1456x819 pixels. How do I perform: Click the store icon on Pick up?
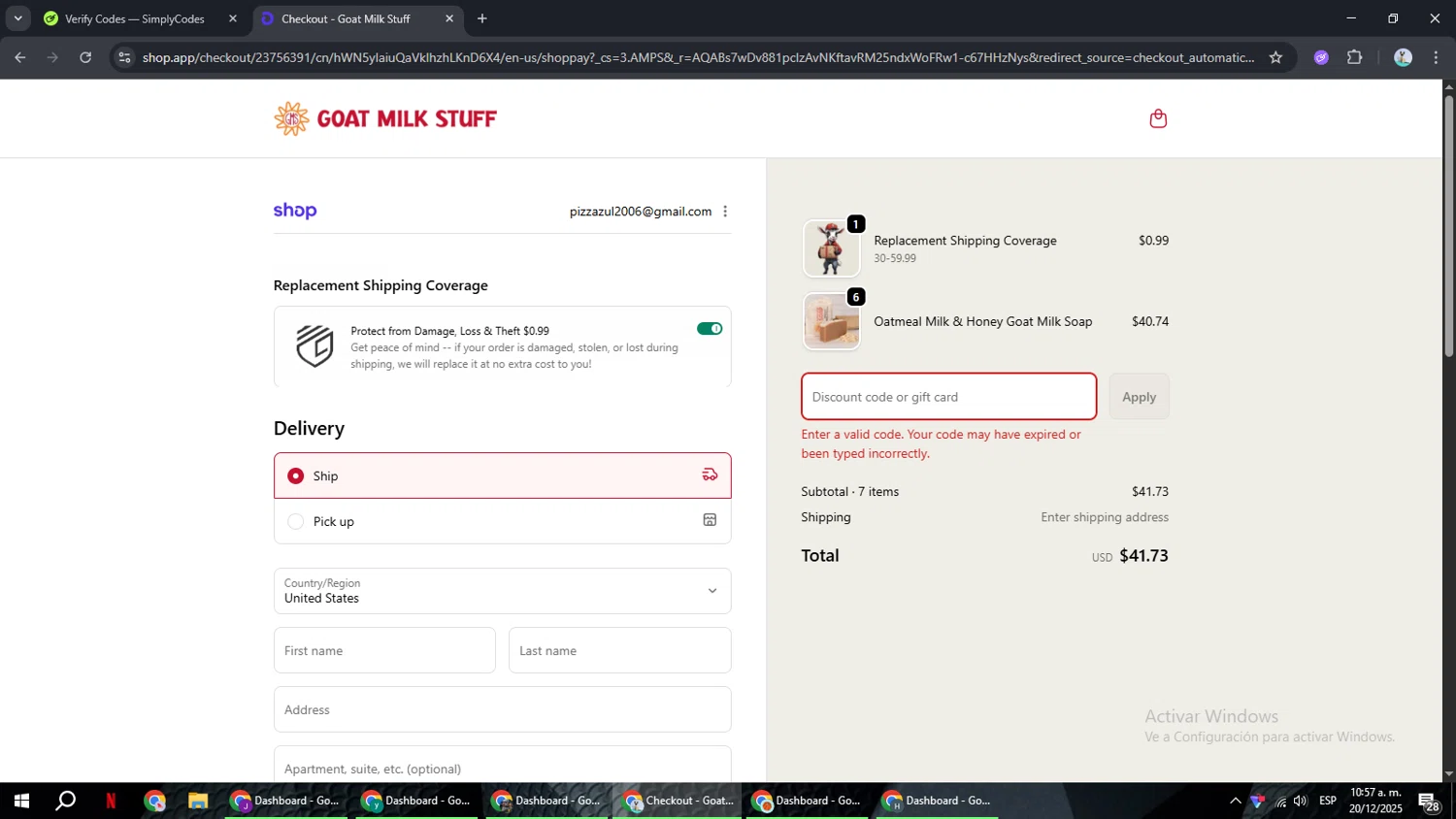pyautogui.click(x=710, y=520)
